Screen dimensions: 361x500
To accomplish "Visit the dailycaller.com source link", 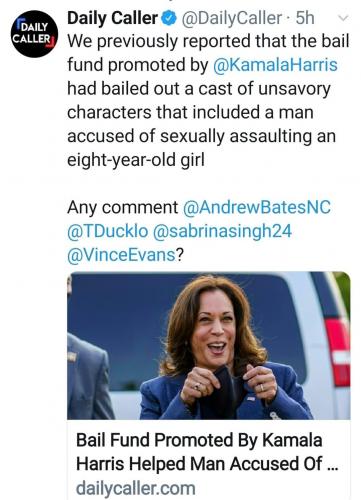I will tap(136, 488).
